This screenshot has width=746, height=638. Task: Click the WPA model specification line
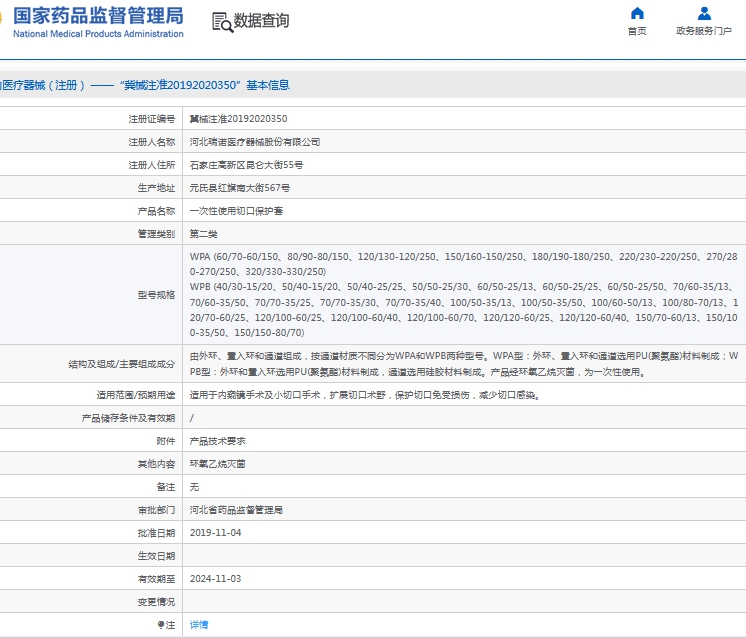point(463,264)
